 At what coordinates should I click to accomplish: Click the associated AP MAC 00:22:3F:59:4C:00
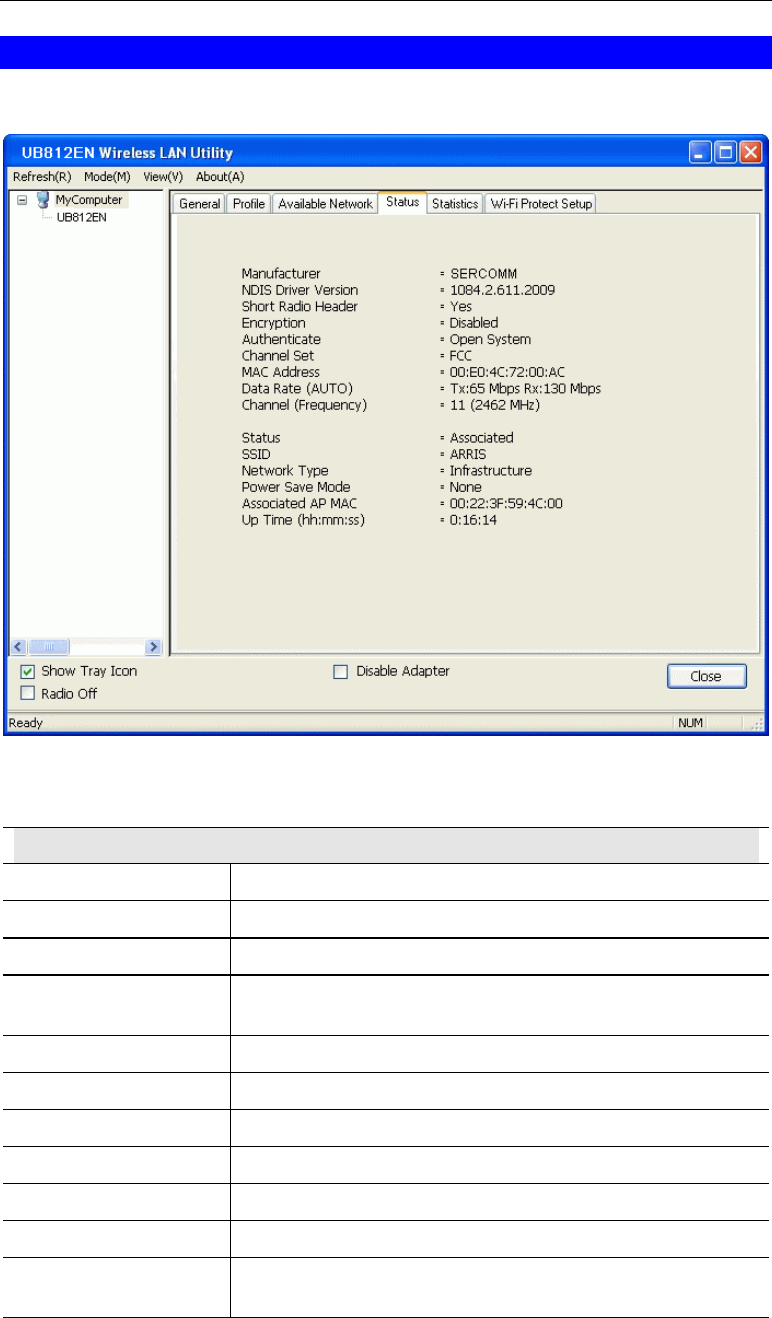(x=506, y=503)
